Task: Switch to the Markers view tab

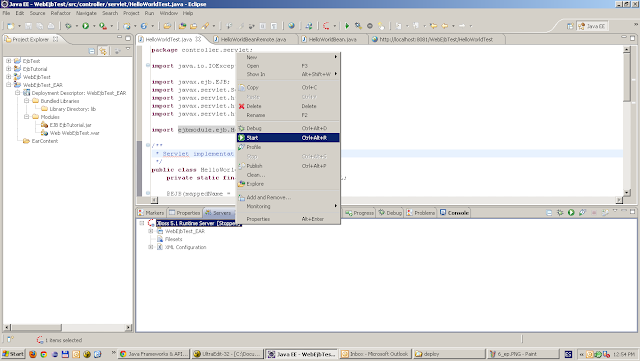Action: click(151, 213)
